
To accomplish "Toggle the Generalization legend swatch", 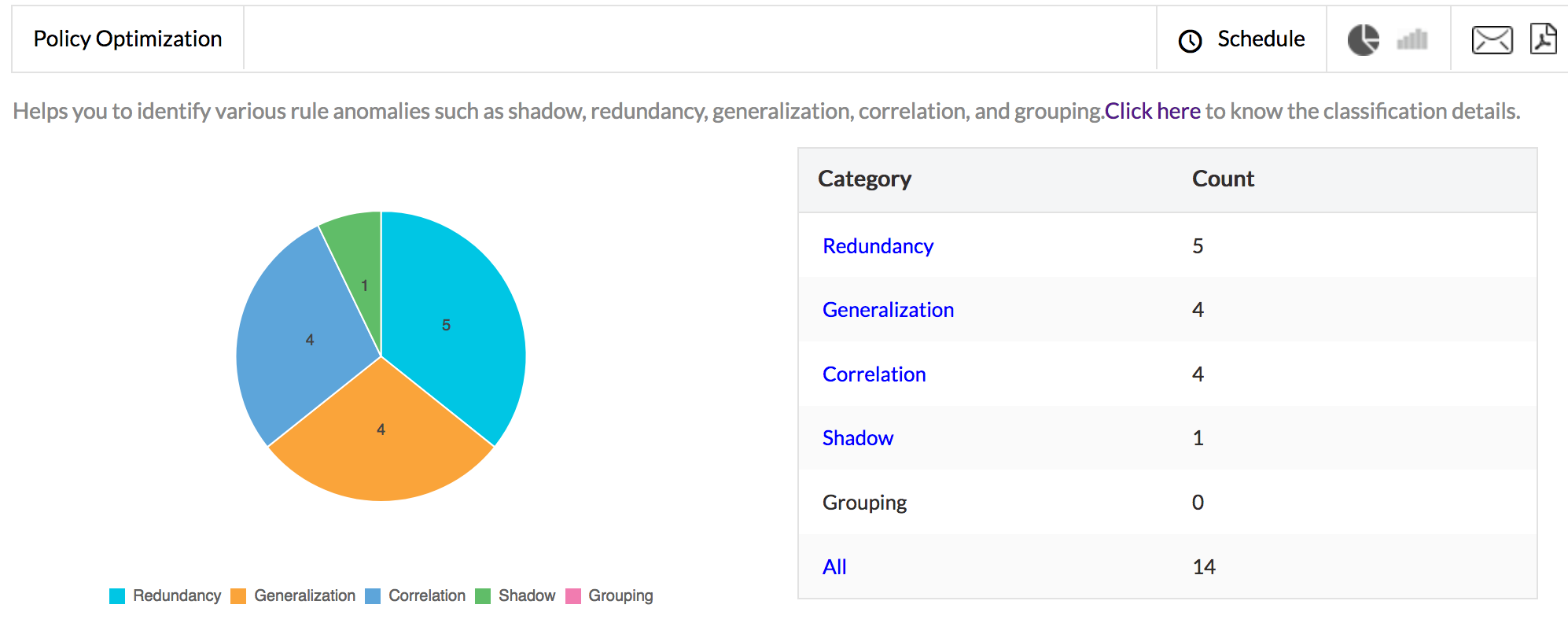I will pos(238,596).
